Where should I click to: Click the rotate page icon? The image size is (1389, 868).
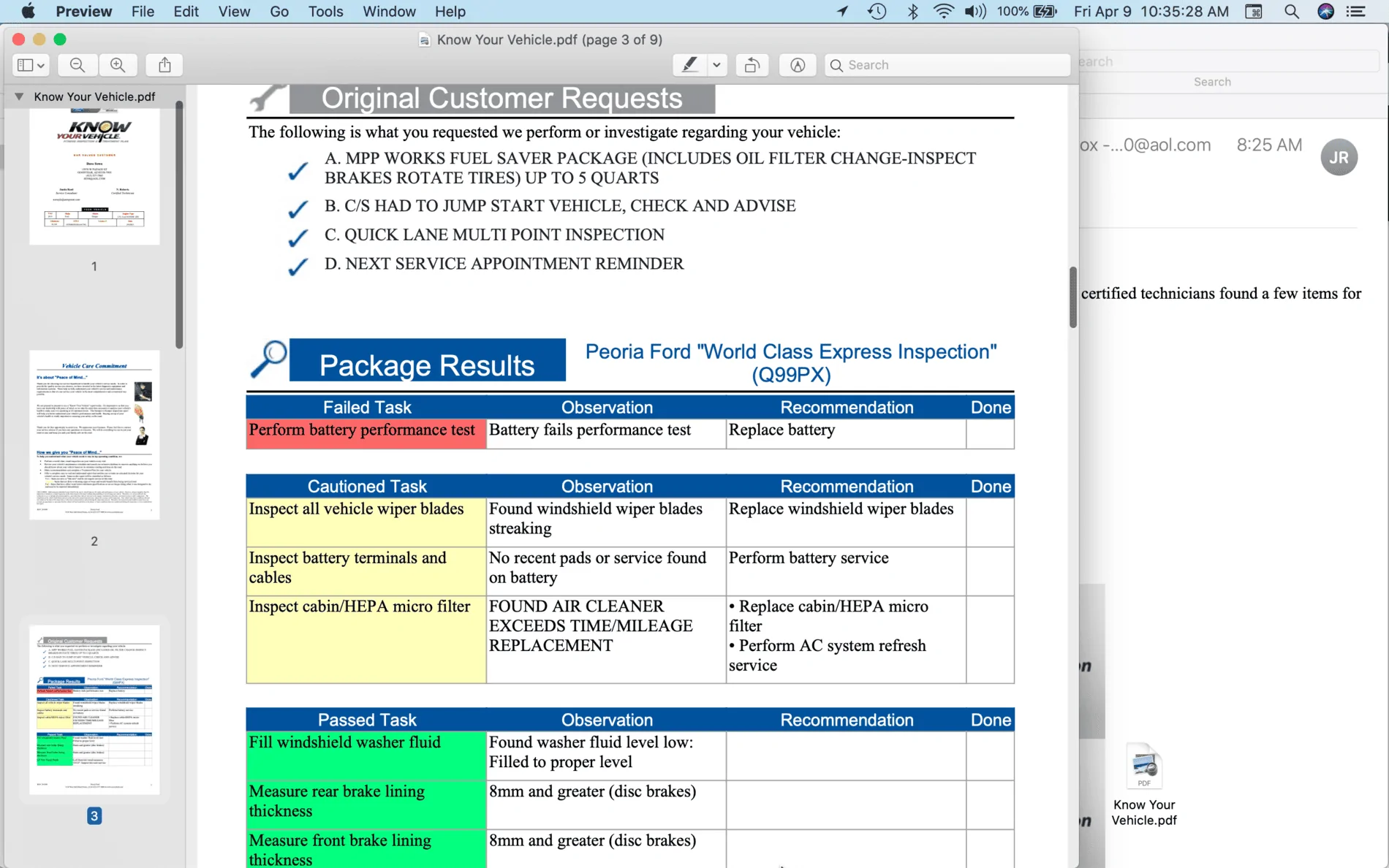pos(752,65)
